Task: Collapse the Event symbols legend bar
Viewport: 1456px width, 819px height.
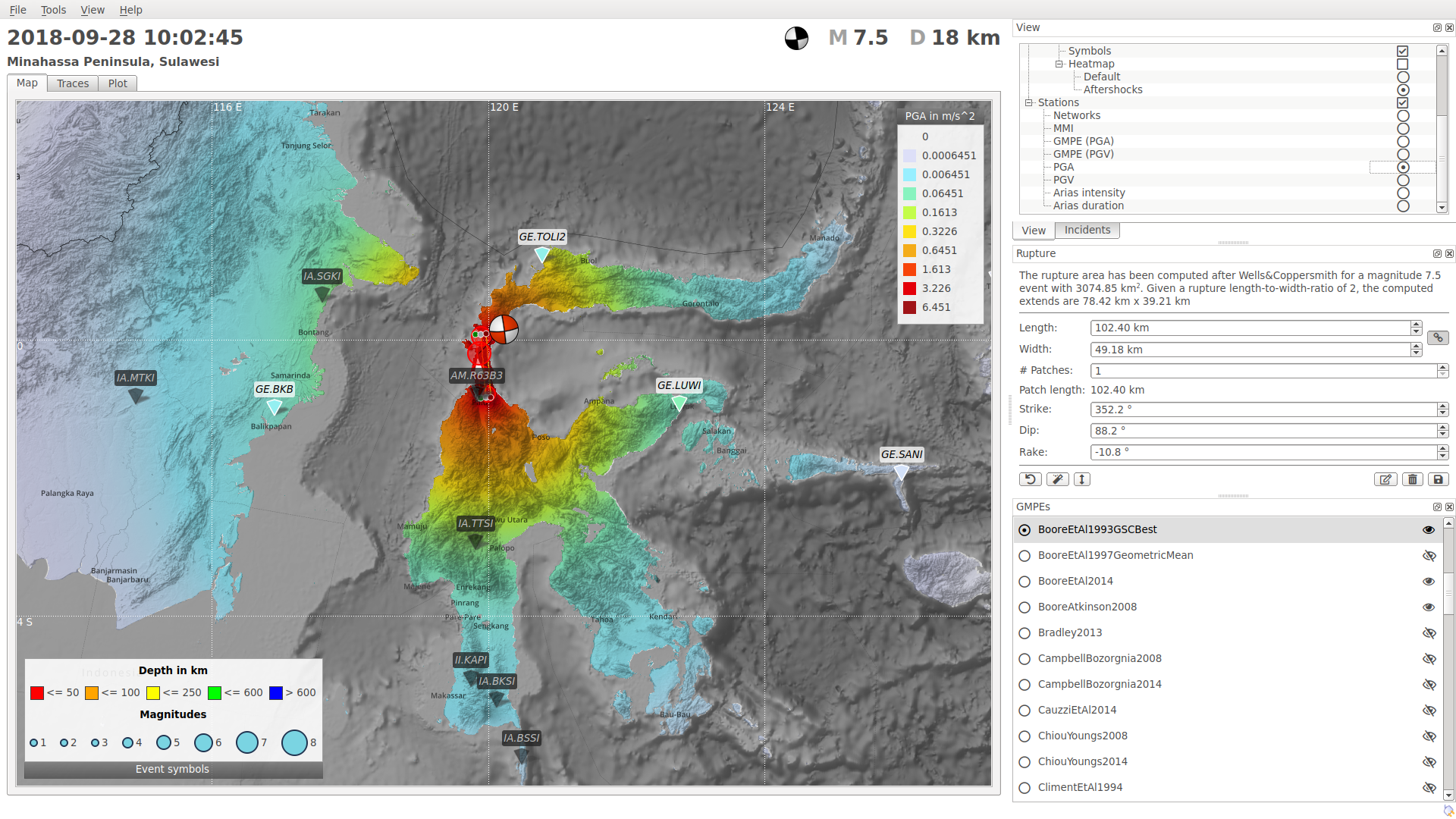Action: tap(173, 770)
